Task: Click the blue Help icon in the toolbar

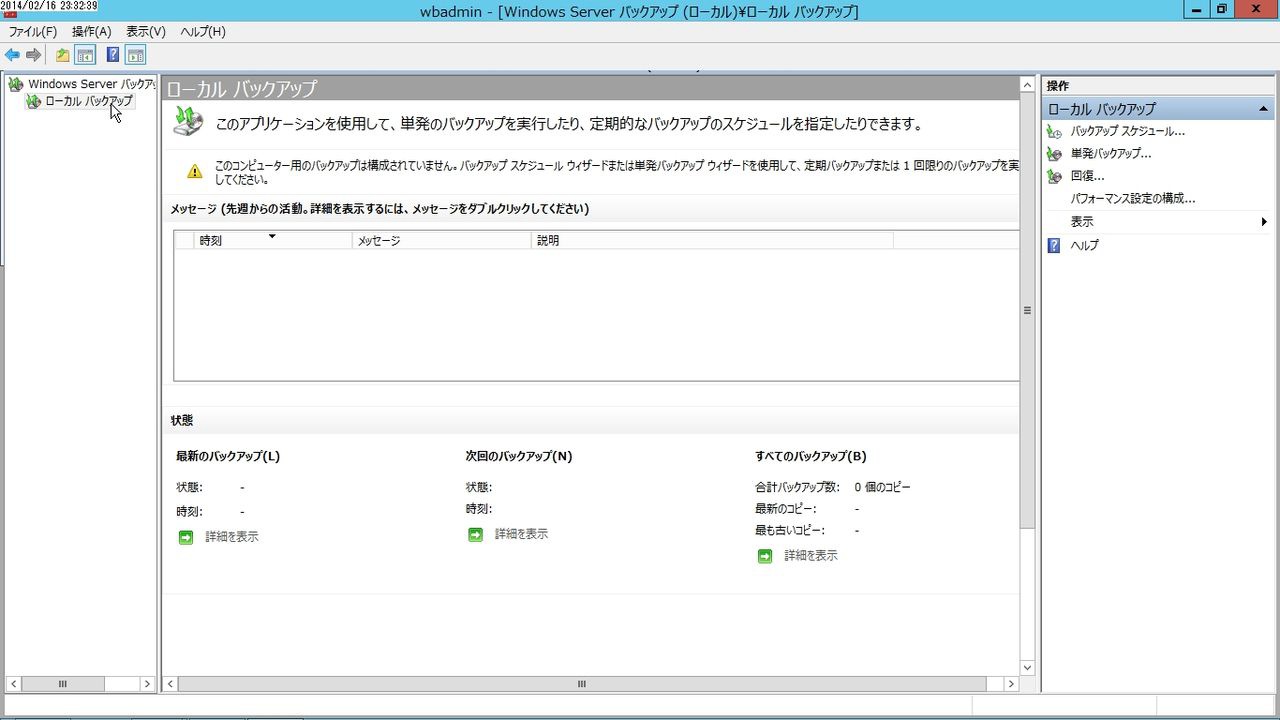Action: click(113, 55)
